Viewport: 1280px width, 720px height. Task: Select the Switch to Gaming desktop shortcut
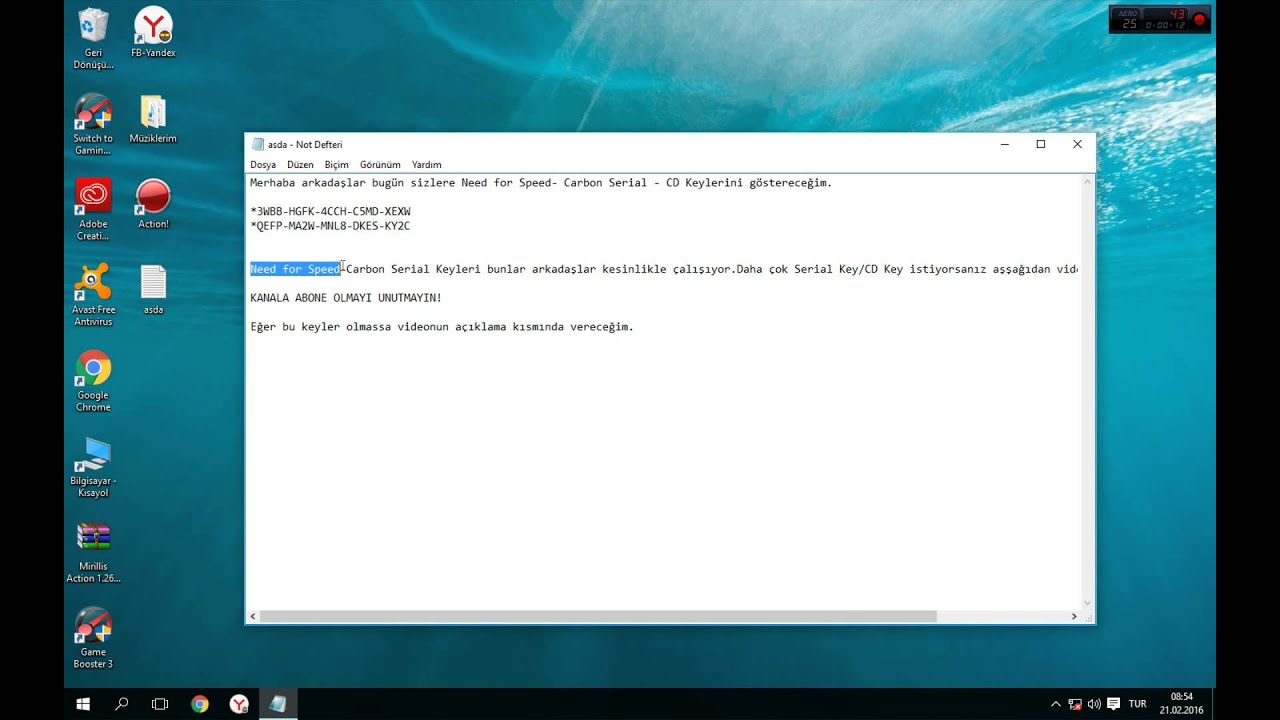pyautogui.click(x=93, y=124)
